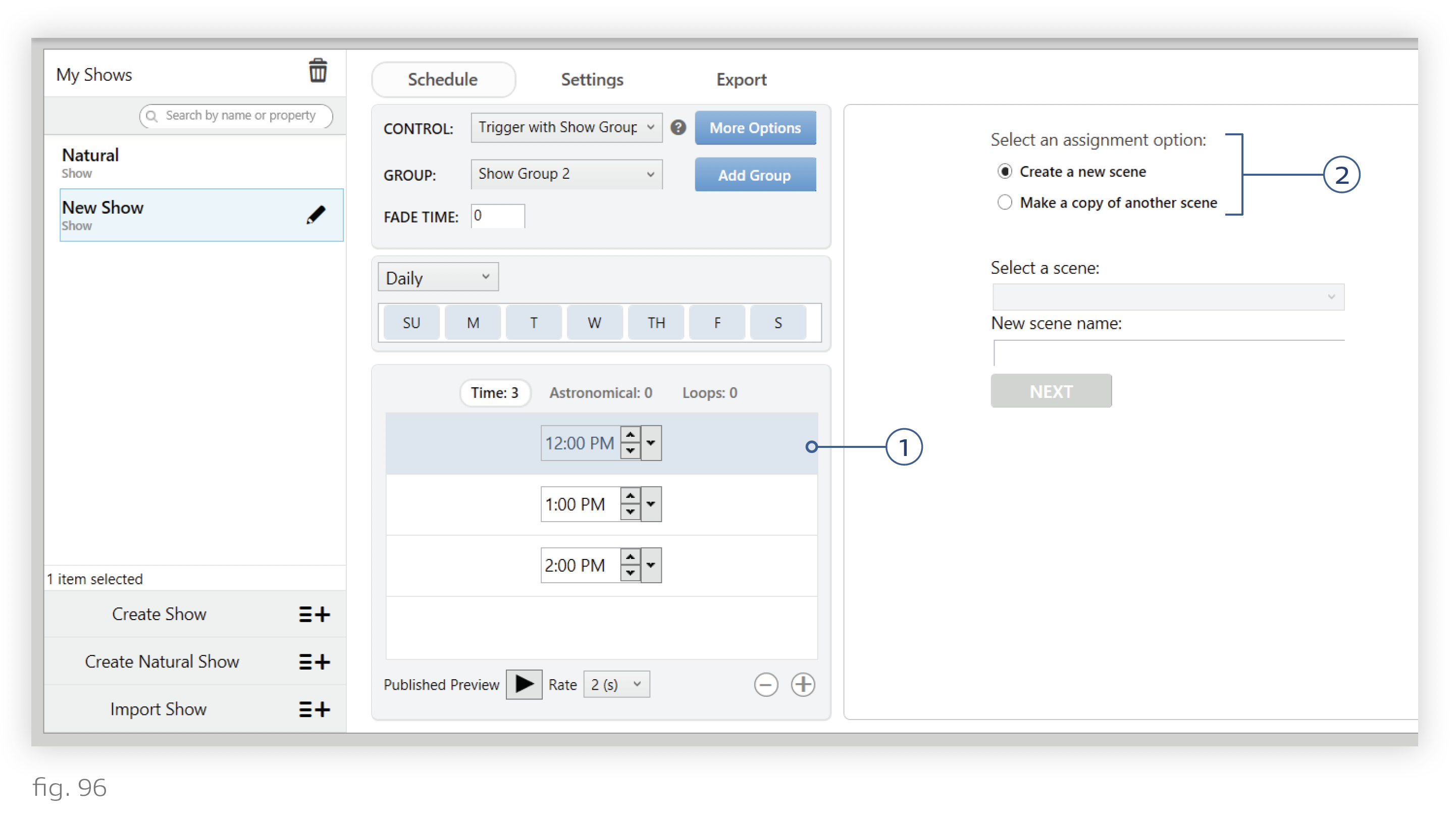The image size is (1456, 814).
Task: Toggle Tuesday in the day selector
Action: point(534,323)
